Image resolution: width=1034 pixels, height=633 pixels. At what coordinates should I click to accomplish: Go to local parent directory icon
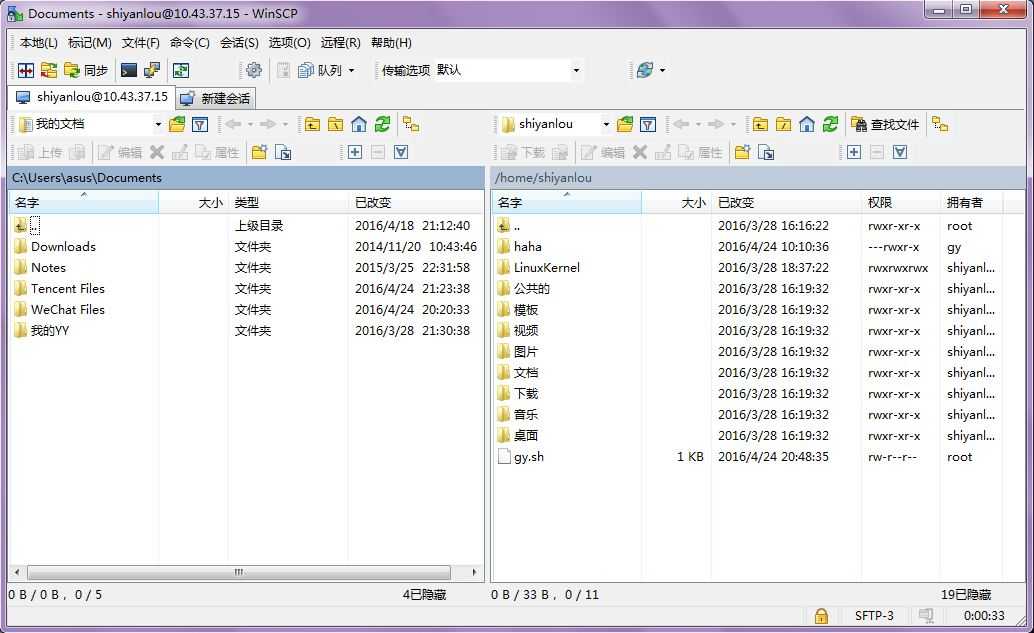[313, 124]
